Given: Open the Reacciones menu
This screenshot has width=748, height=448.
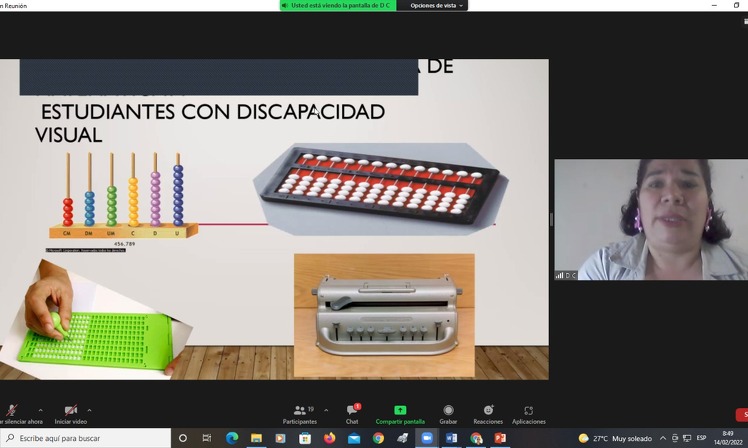Looking at the screenshot, I should pyautogui.click(x=488, y=414).
